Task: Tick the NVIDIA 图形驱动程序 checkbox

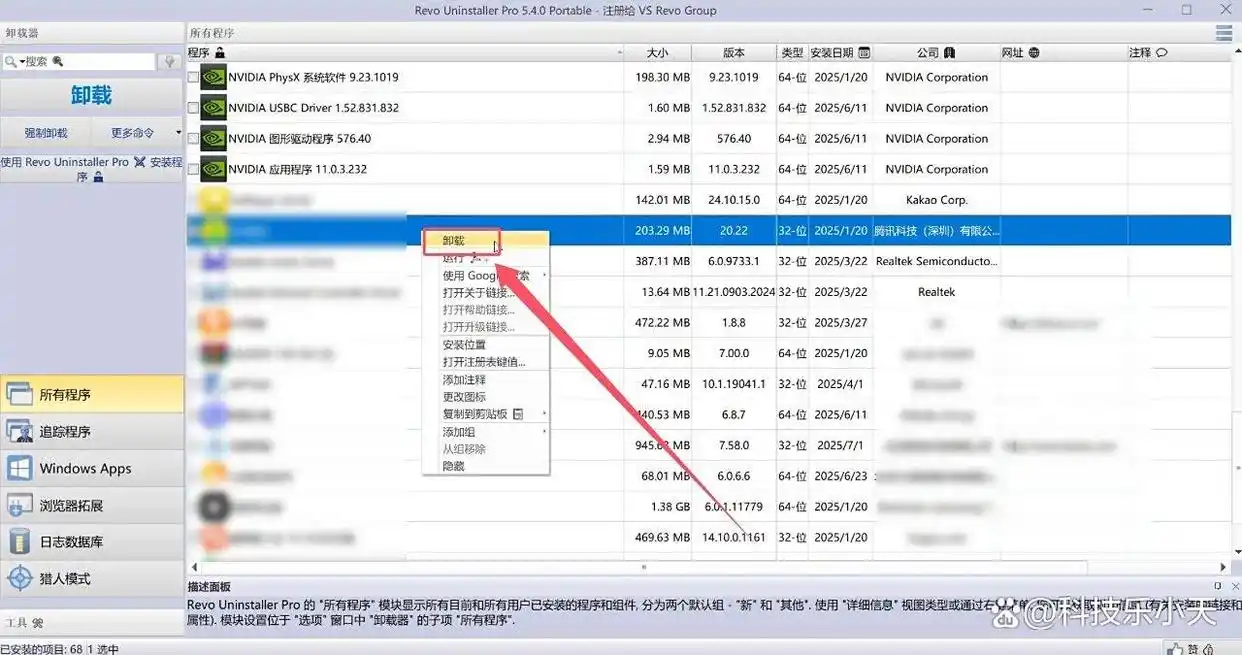Action: (x=193, y=139)
